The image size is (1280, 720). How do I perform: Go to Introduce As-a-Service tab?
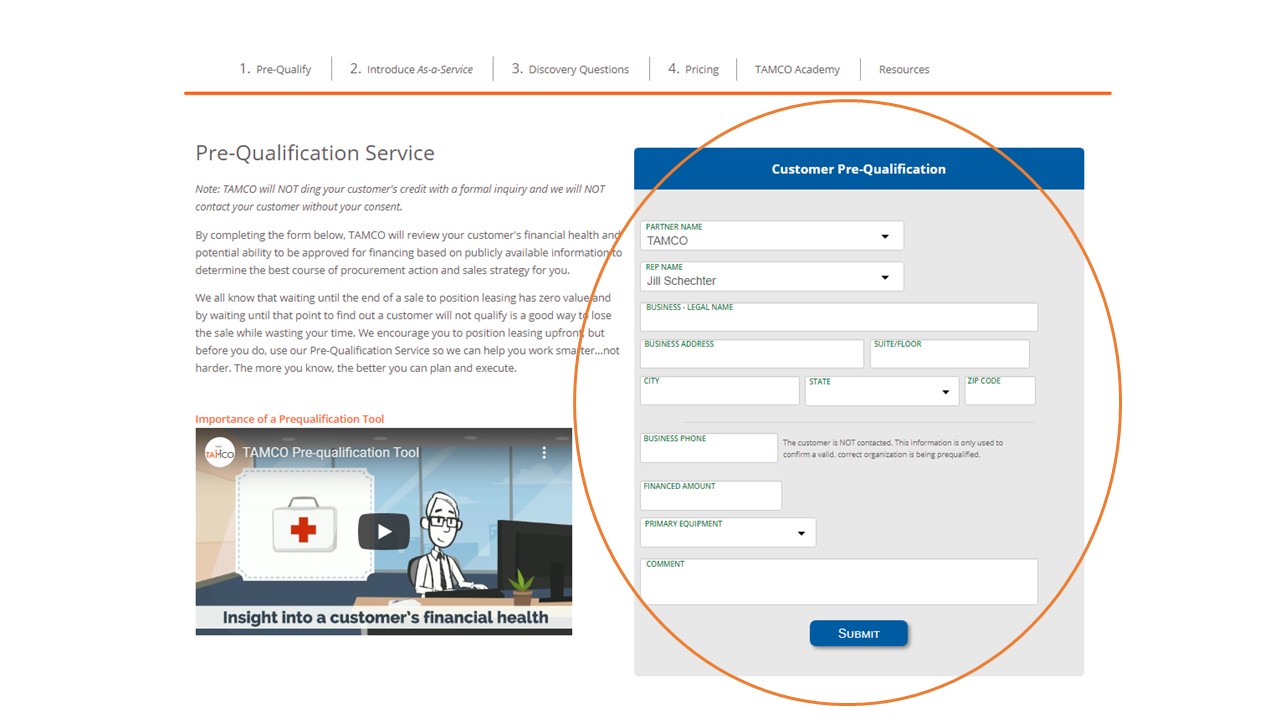(411, 69)
